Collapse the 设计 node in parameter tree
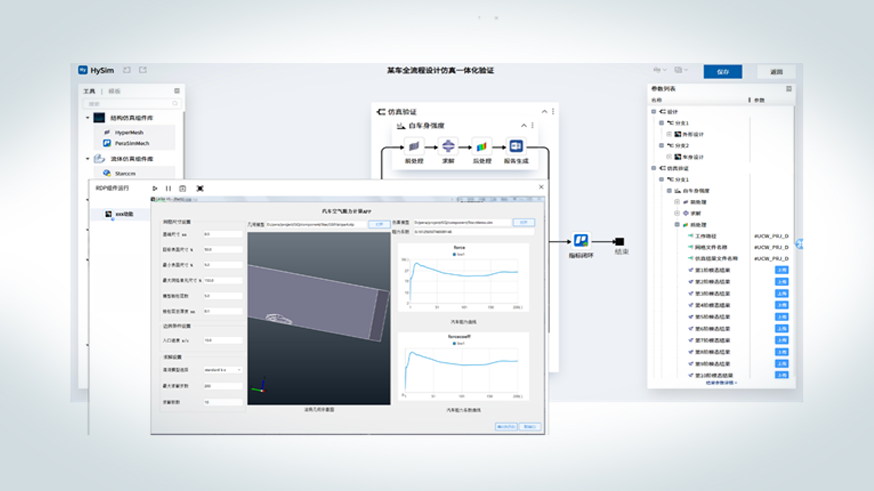This screenshot has width=874, height=491. (654, 111)
